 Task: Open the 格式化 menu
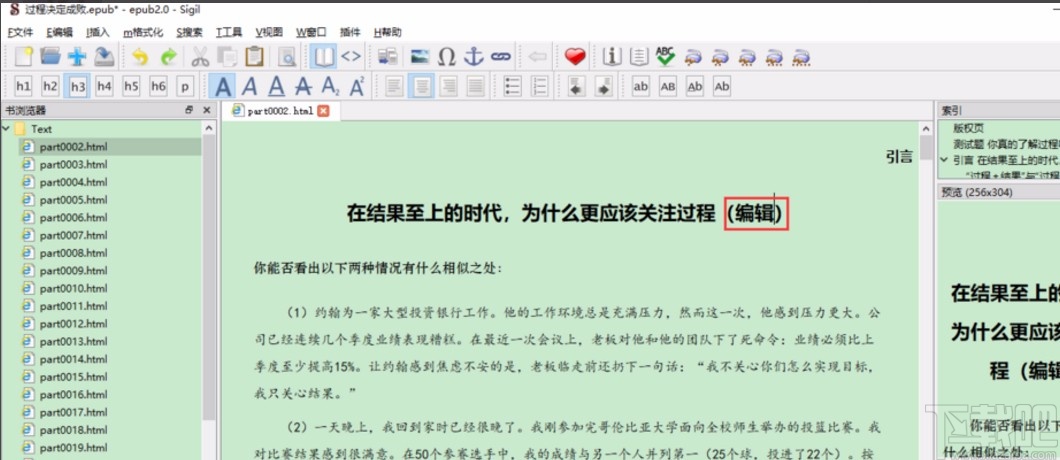coord(143,32)
